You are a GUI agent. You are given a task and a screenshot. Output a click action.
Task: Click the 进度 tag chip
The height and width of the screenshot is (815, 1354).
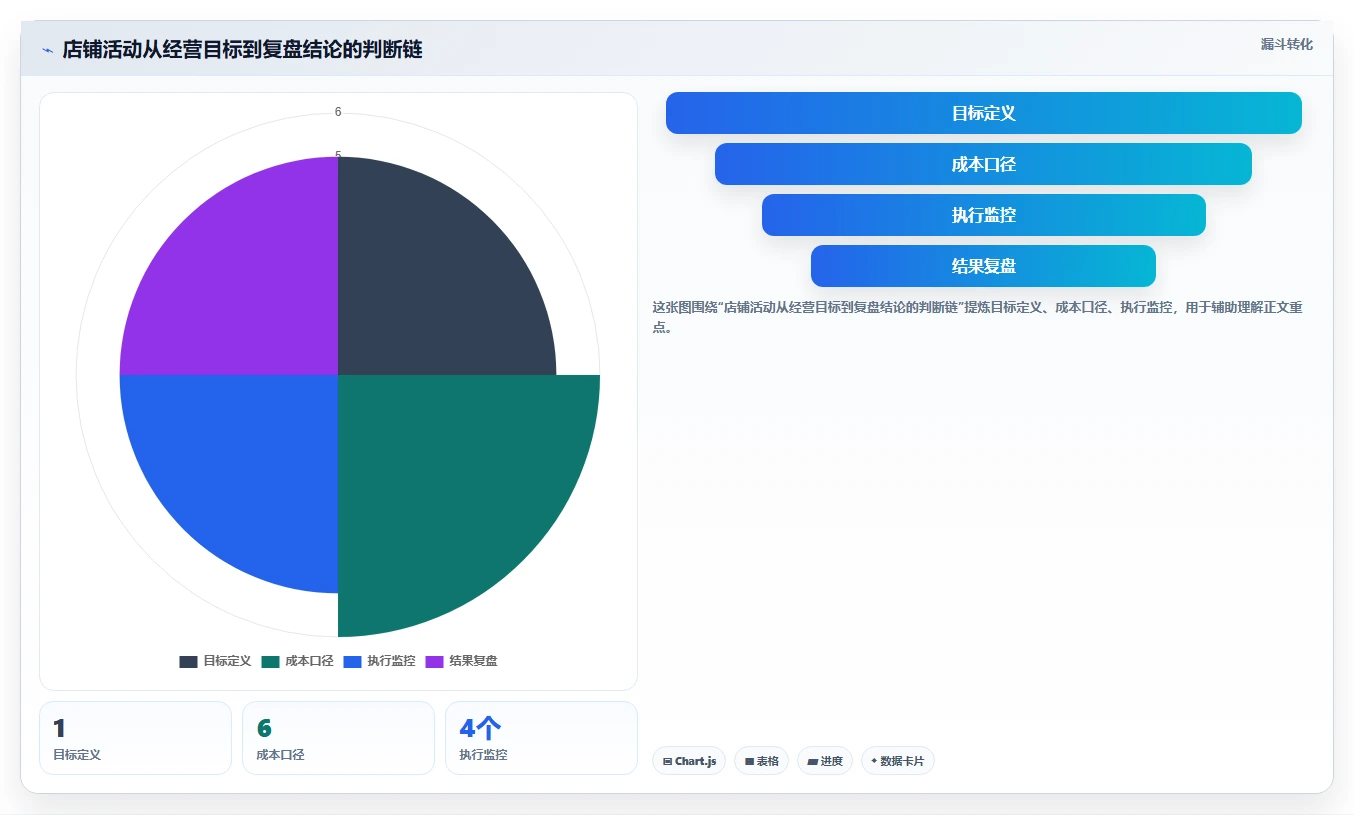(825, 761)
